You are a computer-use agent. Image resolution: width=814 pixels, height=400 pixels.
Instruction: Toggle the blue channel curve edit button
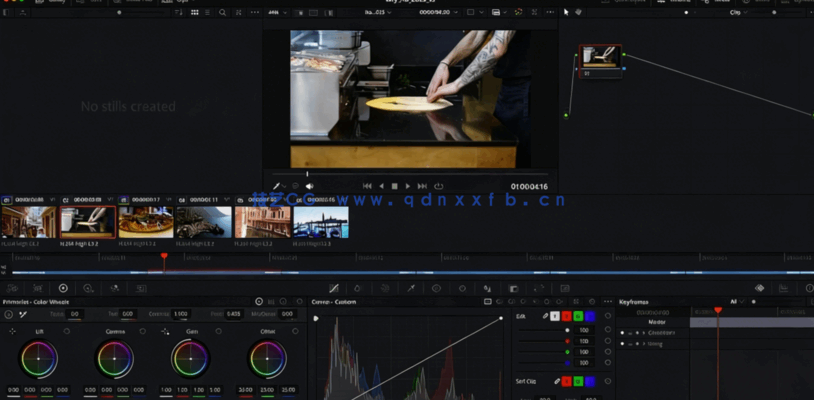click(x=590, y=316)
